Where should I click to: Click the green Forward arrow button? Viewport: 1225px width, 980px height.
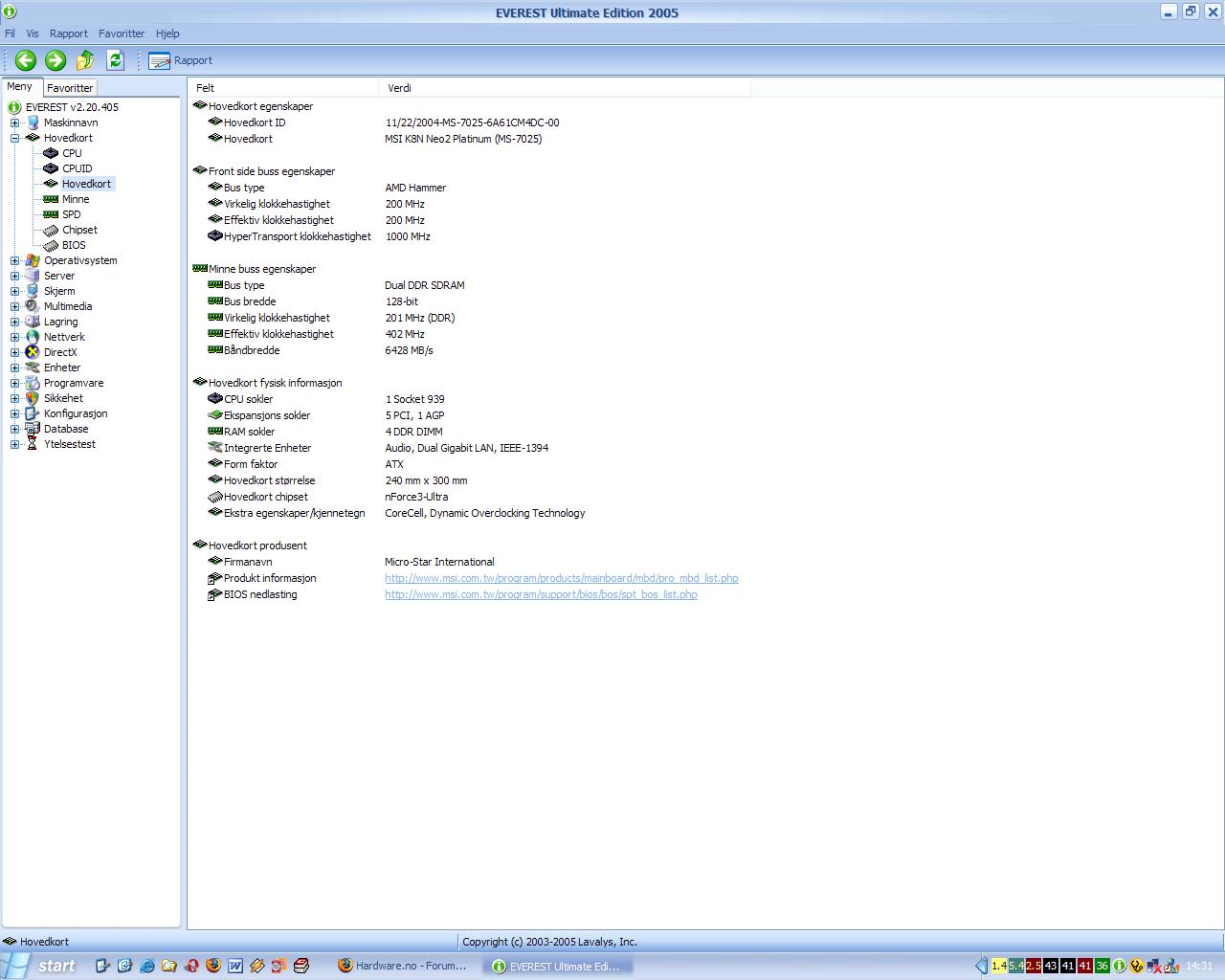point(56,60)
